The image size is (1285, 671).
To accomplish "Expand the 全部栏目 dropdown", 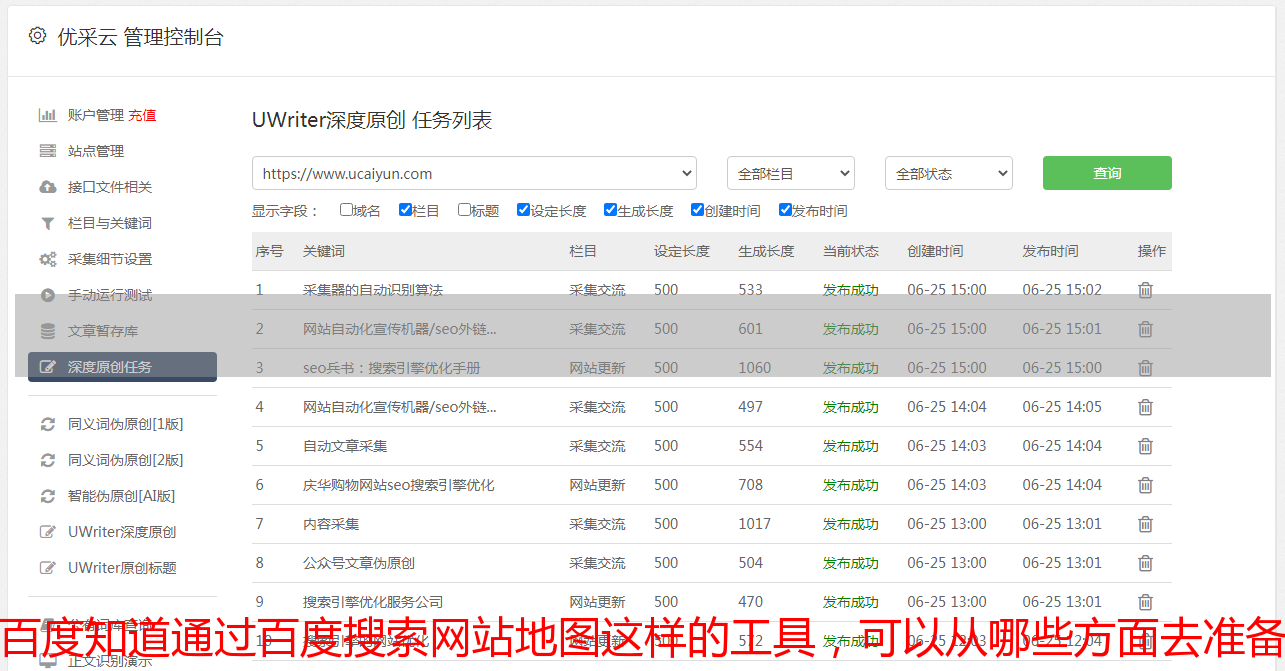I will pos(791,173).
